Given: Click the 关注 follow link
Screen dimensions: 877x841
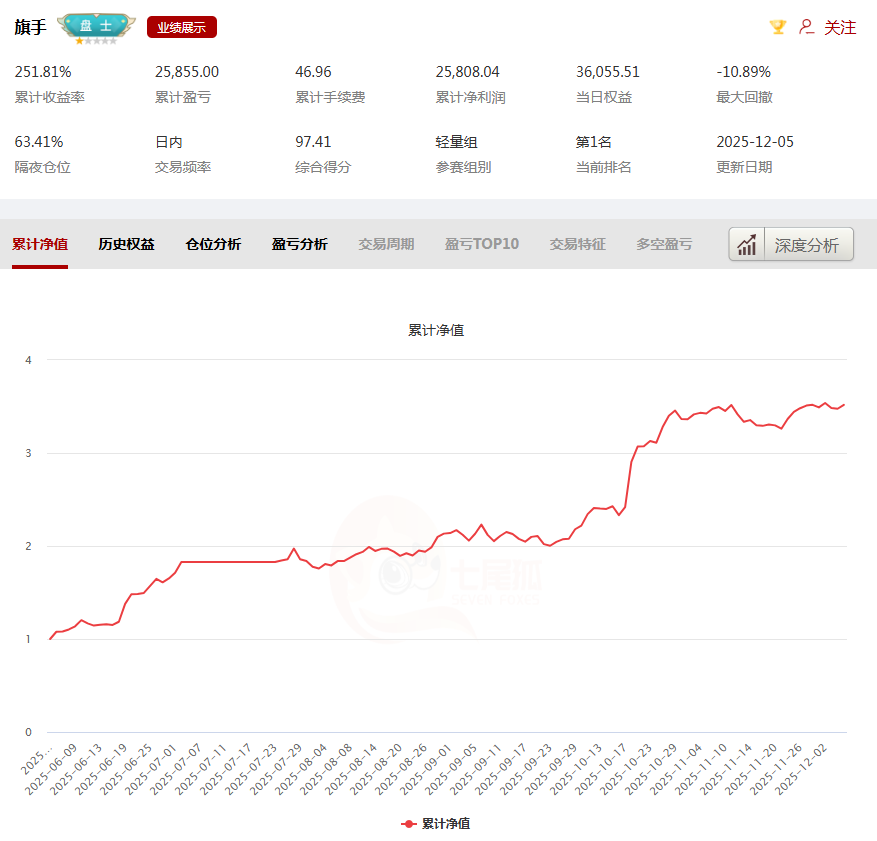Looking at the screenshot, I should [x=840, y=27].
